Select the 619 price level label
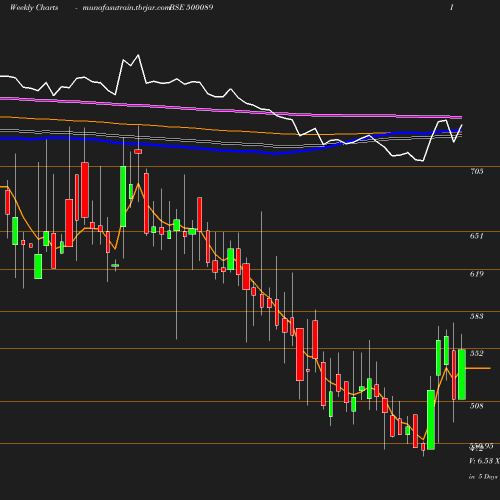 click(476, 274)
